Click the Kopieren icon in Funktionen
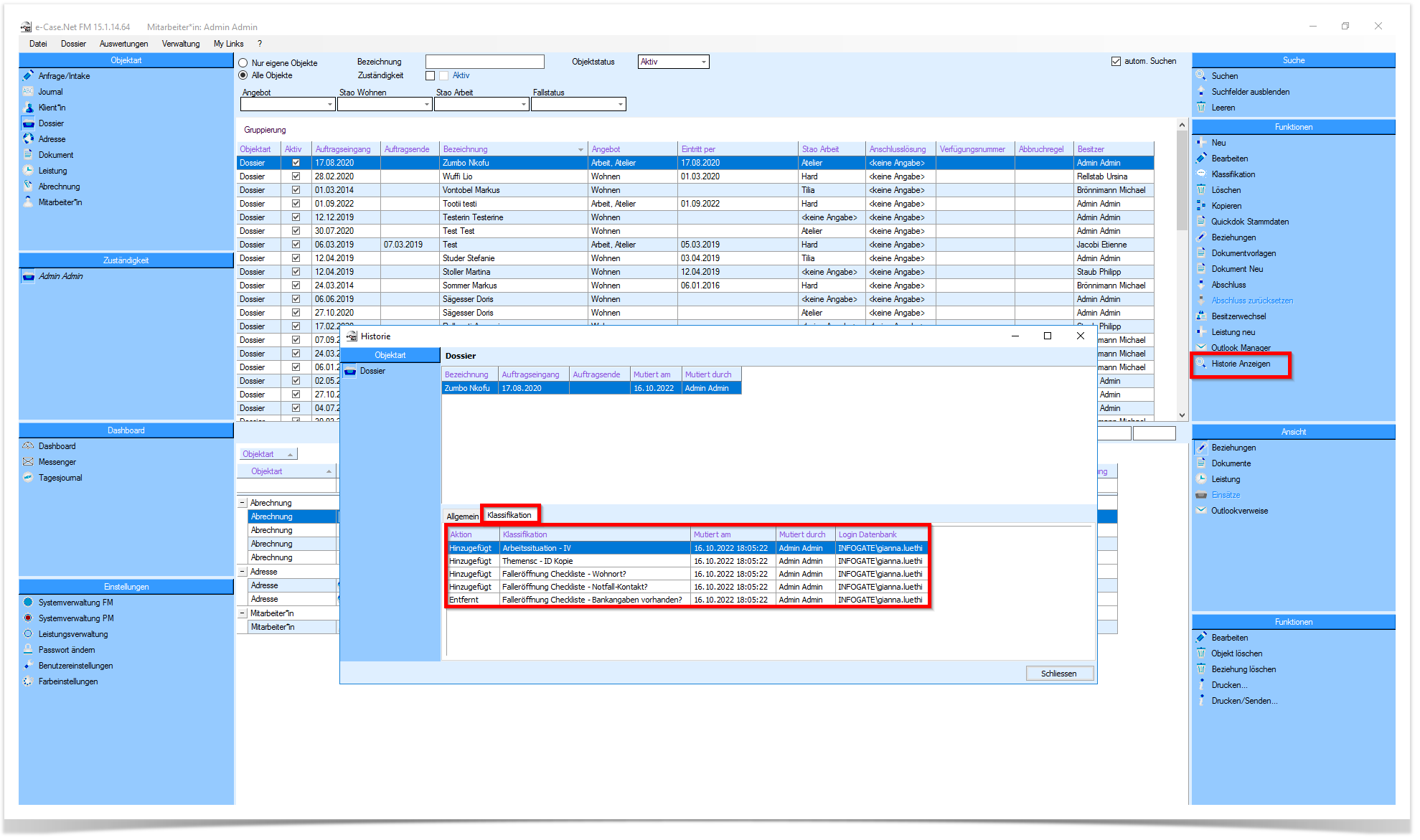The image size is (1420, 840). coord(1201,205)
